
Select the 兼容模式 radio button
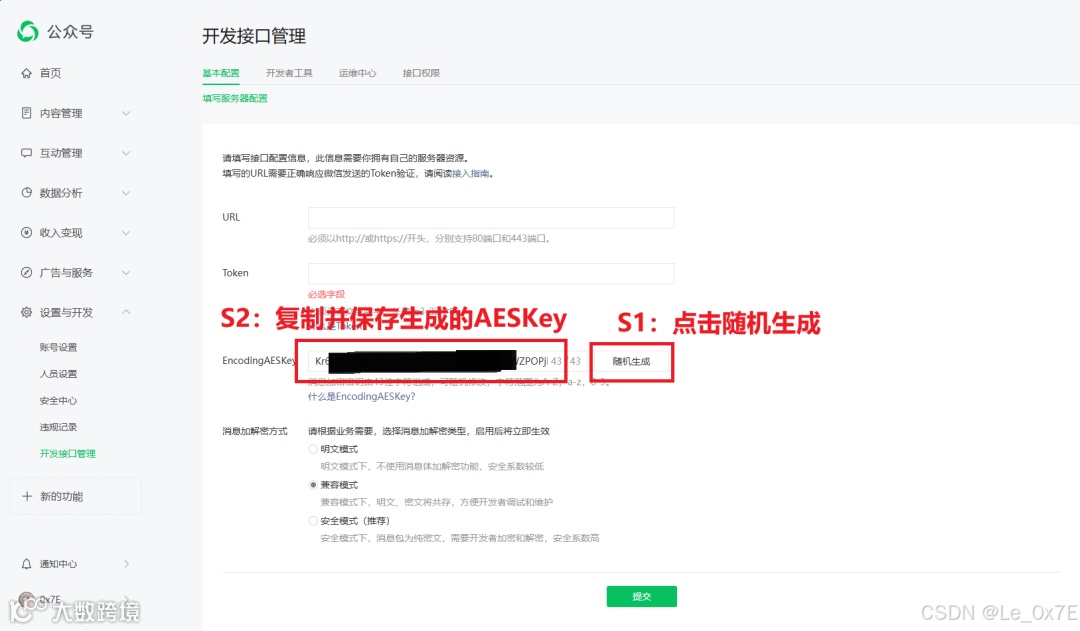pos(313,485)
